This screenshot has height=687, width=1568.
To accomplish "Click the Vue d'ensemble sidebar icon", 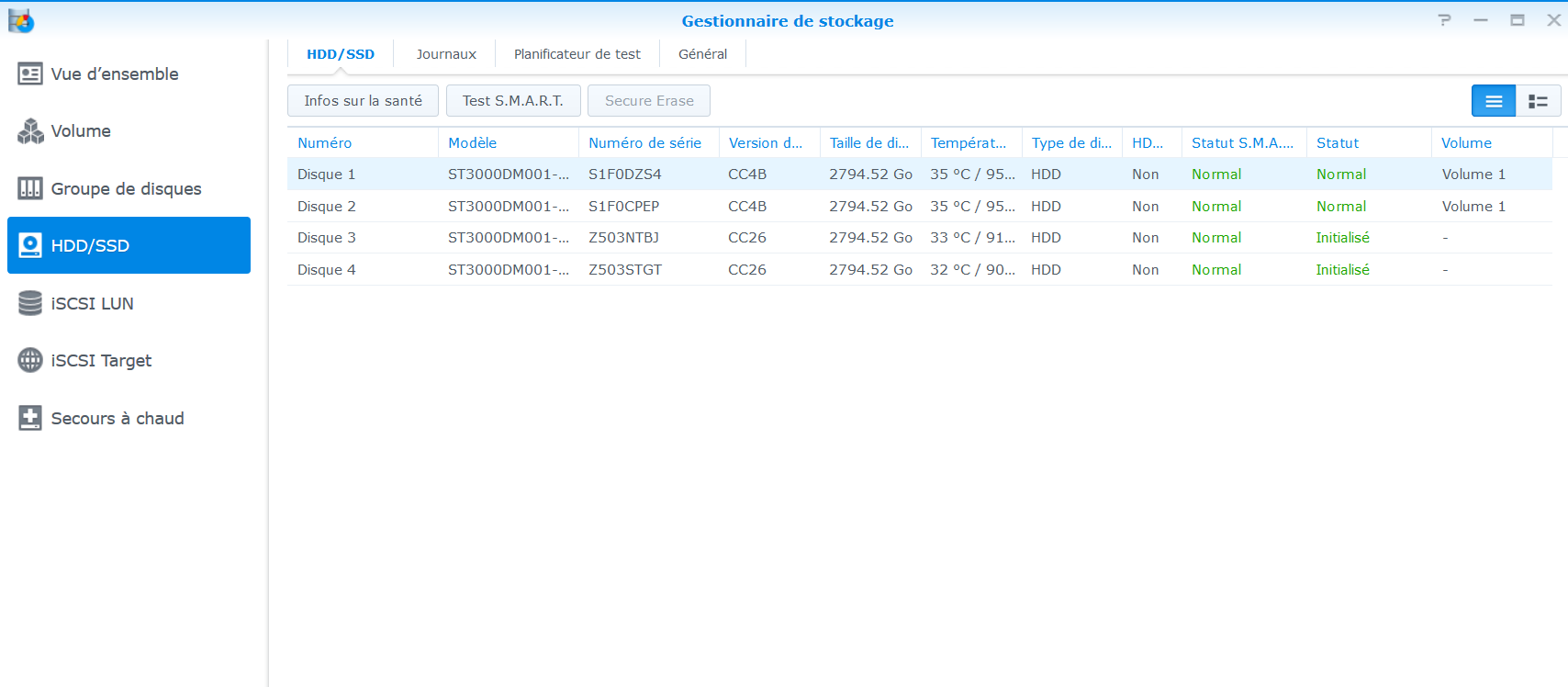I will pos(30,74).
